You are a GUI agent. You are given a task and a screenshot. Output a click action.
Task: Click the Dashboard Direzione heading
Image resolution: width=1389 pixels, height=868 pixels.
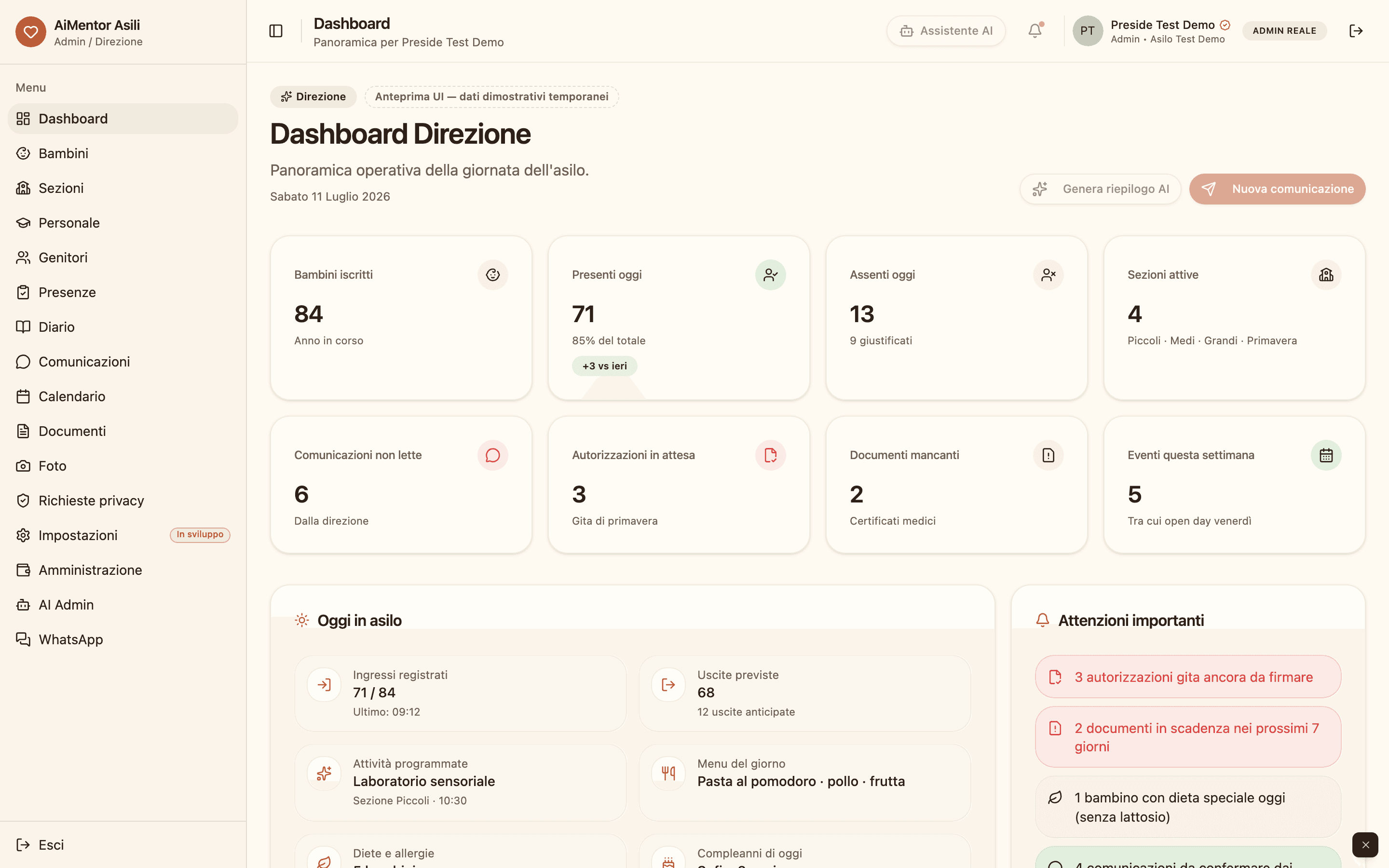point(400,134)
